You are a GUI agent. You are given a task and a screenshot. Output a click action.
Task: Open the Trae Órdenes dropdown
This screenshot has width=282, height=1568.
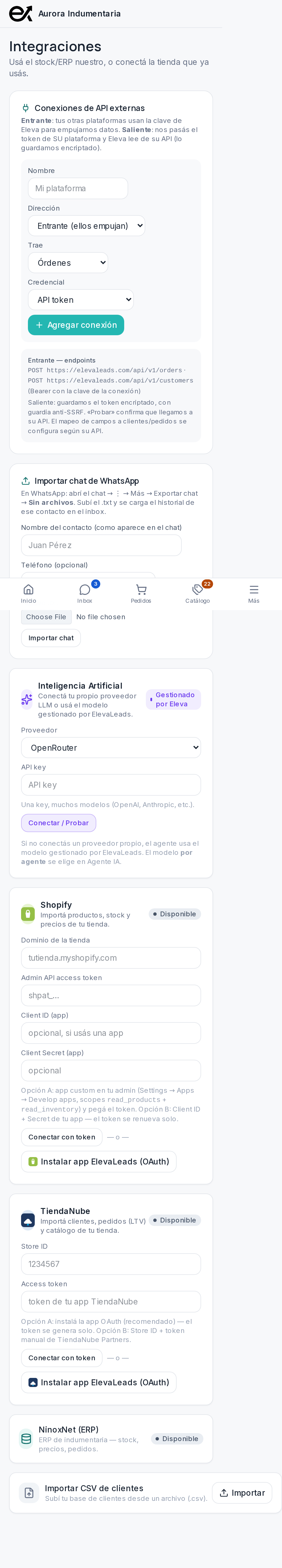coord(68,263)
